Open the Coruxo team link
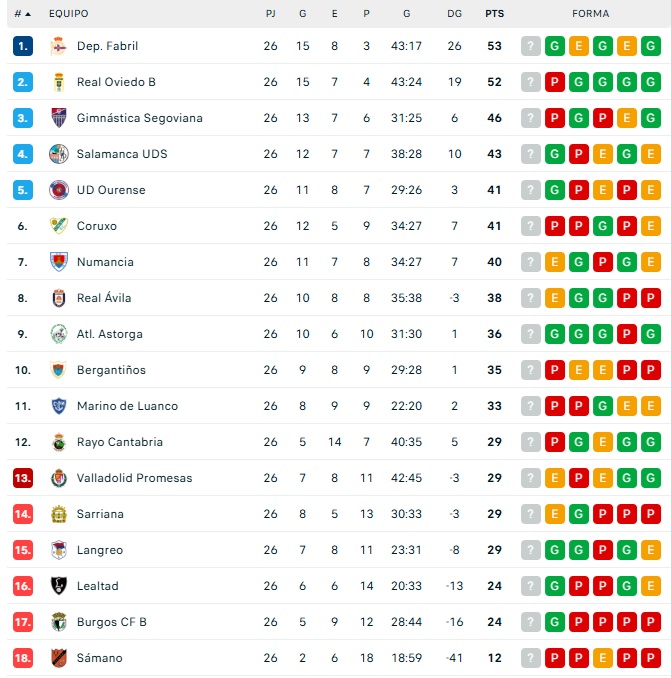Viewport: 671px width, 678px height. point(96,226)
